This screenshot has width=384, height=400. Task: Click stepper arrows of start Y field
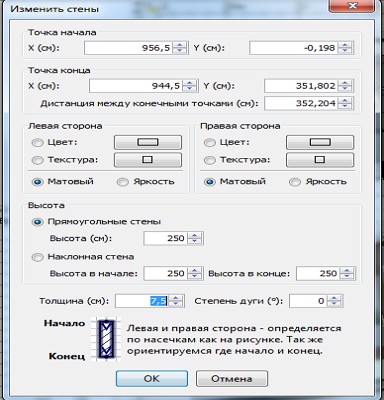click(x=345, y=48)
